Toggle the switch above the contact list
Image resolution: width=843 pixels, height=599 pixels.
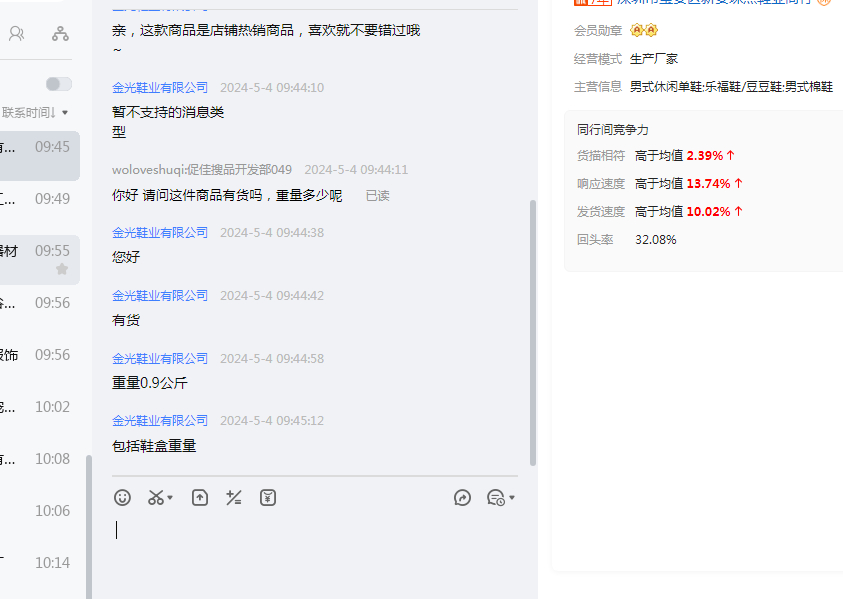59,84
